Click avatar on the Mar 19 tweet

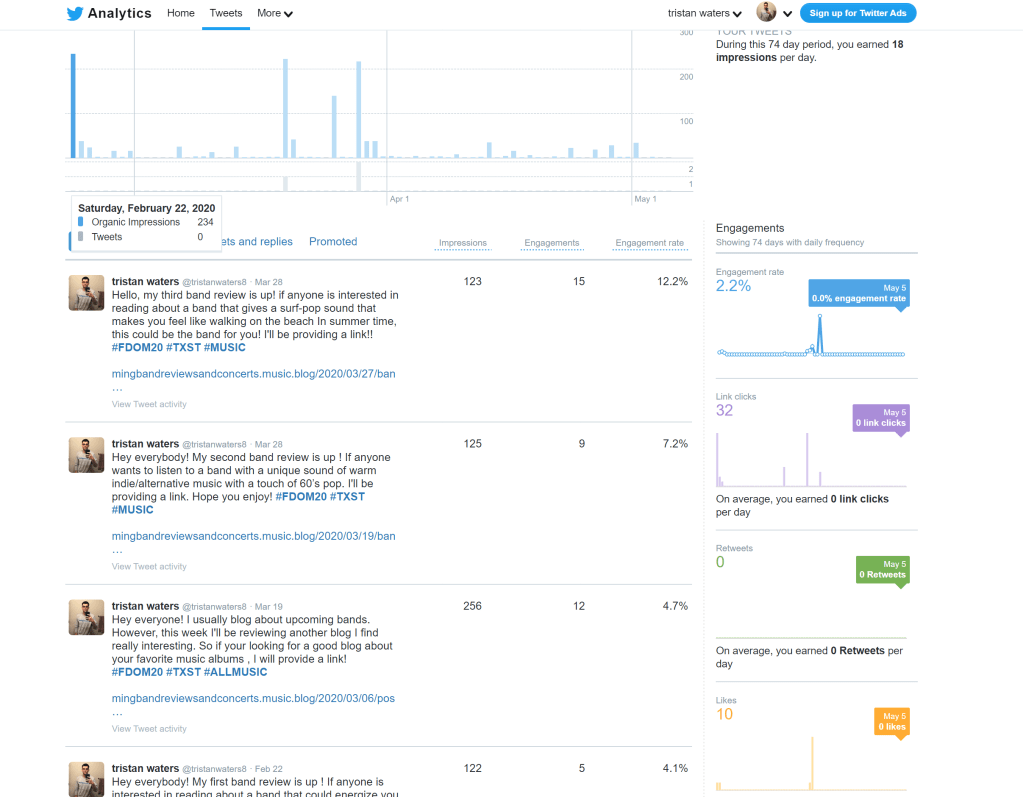coord(86,617)
